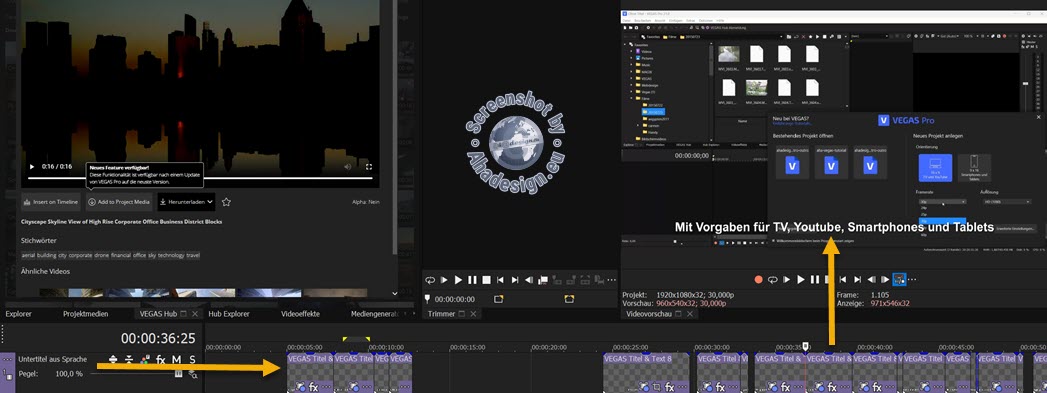Image resolution: width=1047 pixels, height=393 pixels.
Task: Select the 'travel' keyword tag
Action: [193, 255]
